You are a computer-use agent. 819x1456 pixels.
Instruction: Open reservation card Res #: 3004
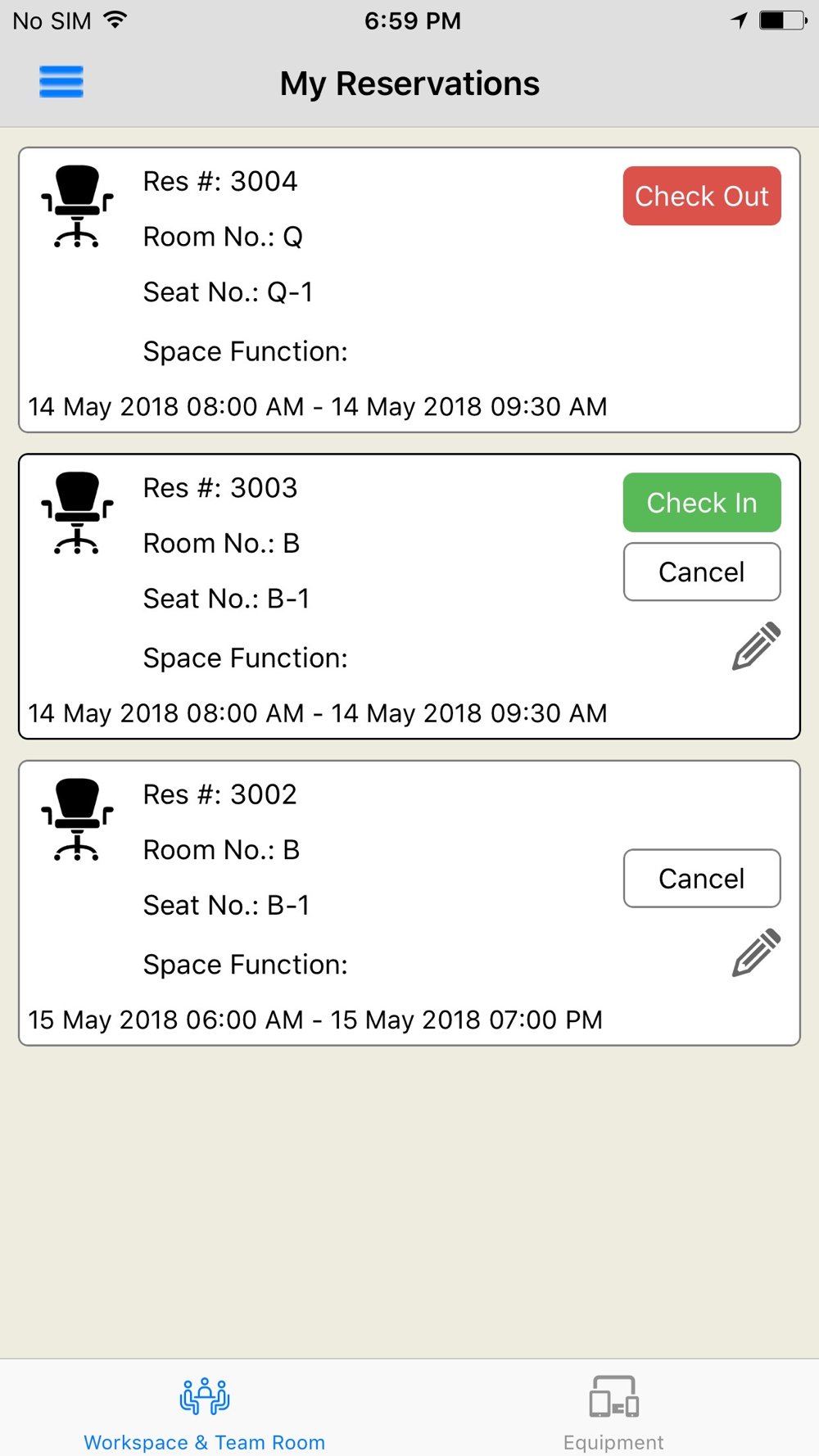click(409, 290)
